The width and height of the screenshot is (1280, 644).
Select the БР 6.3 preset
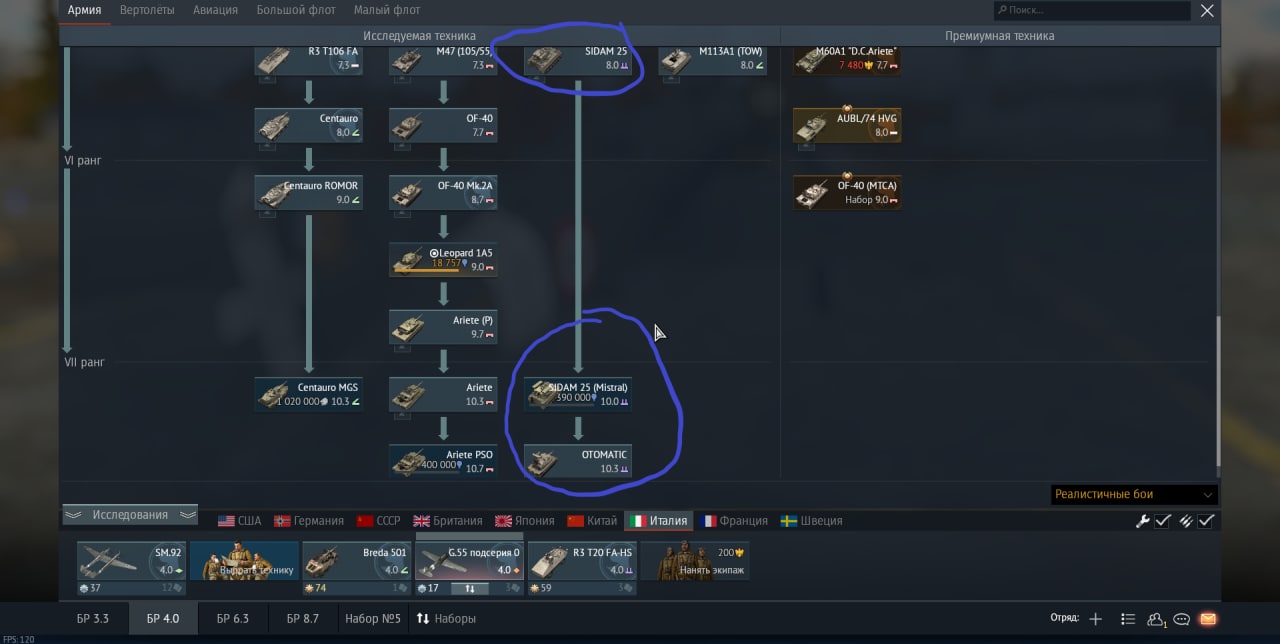[x=232, y=619]
